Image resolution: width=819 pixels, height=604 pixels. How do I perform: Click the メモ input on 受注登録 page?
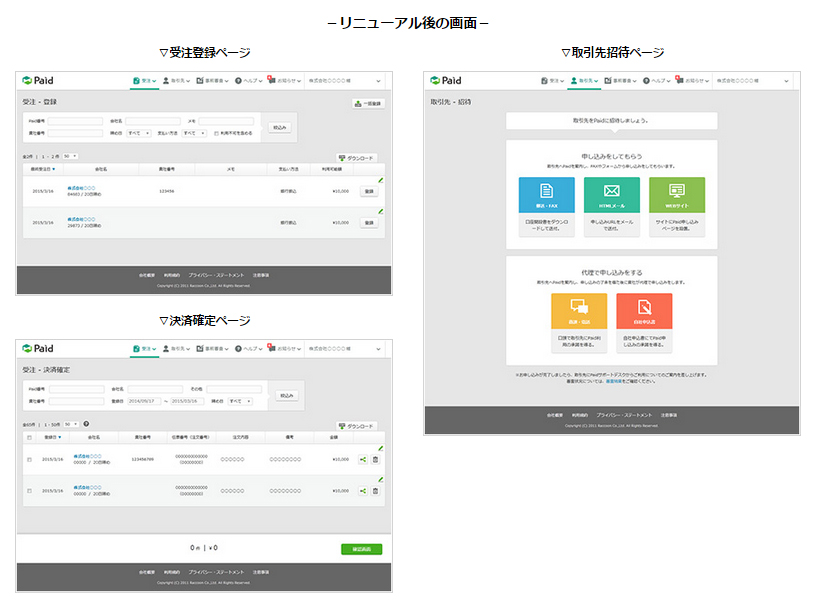click(226, 121)
